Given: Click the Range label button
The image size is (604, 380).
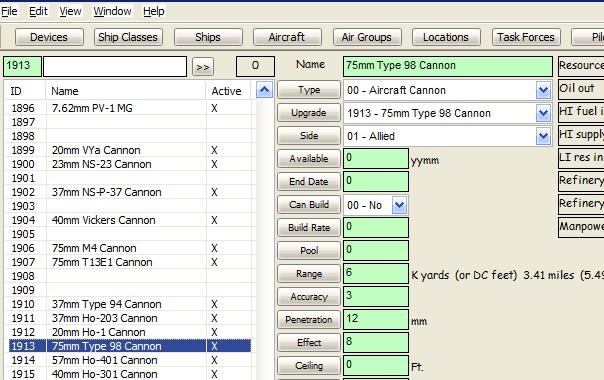Looking at the screenshot, I should 309,274.
